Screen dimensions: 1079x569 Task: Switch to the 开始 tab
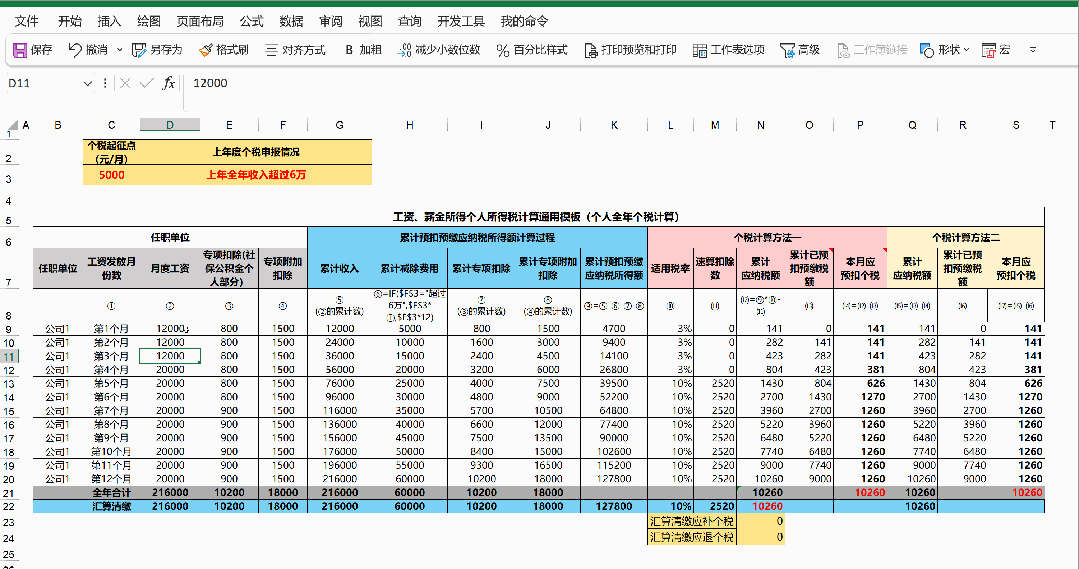70,21
